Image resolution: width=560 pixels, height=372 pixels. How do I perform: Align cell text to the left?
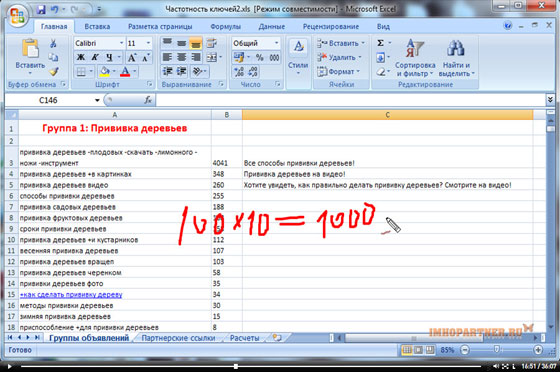(x=167, y=57)
